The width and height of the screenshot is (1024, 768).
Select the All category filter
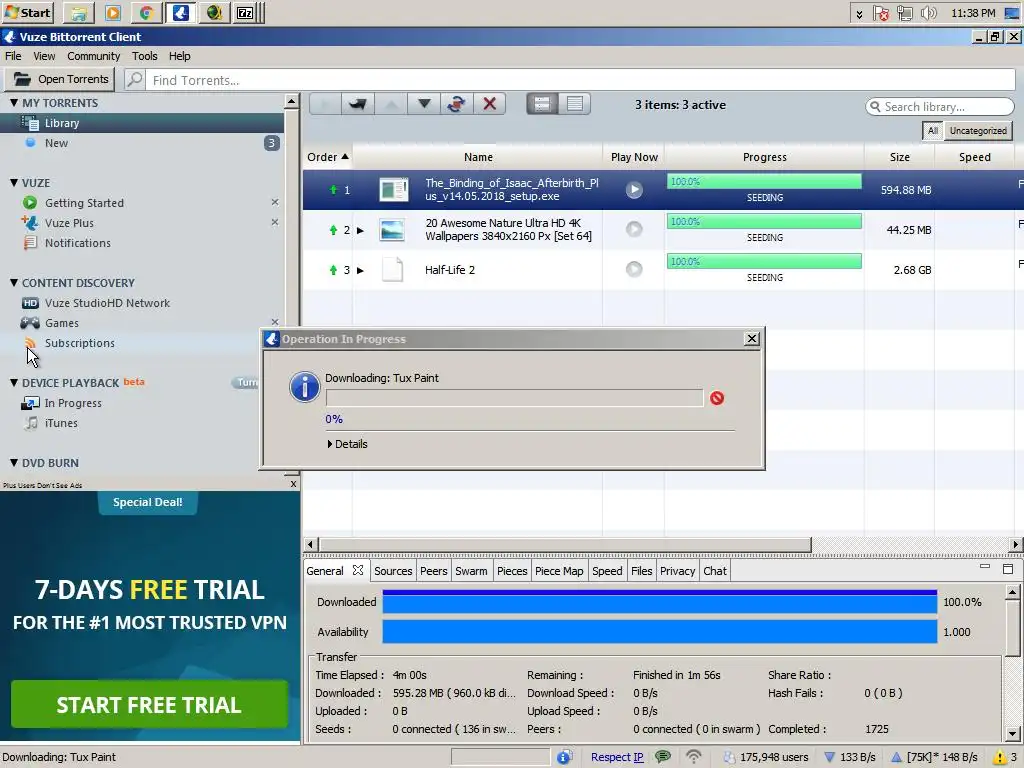click(x=933, y=131)
